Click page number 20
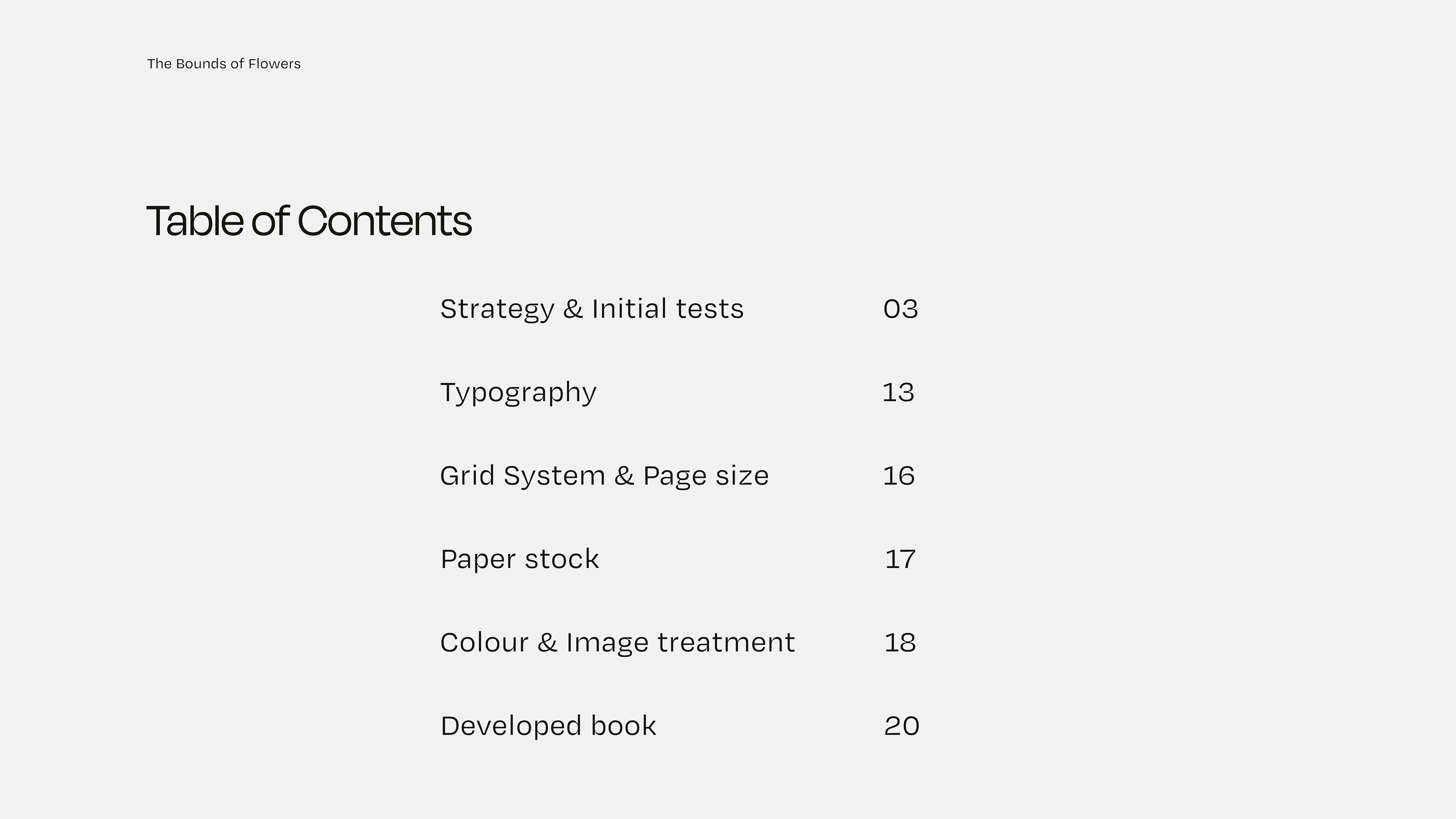Viewport: 1456px width, 819px height. click(x=902, y=726)
